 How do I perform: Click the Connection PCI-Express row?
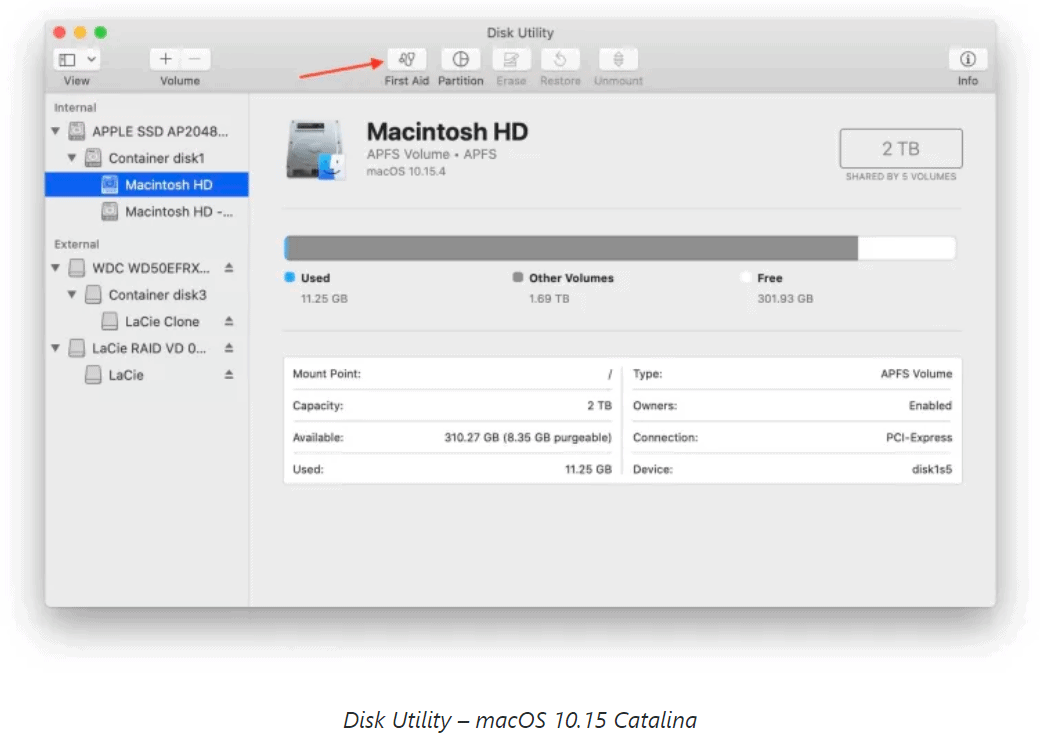point(793,438)
